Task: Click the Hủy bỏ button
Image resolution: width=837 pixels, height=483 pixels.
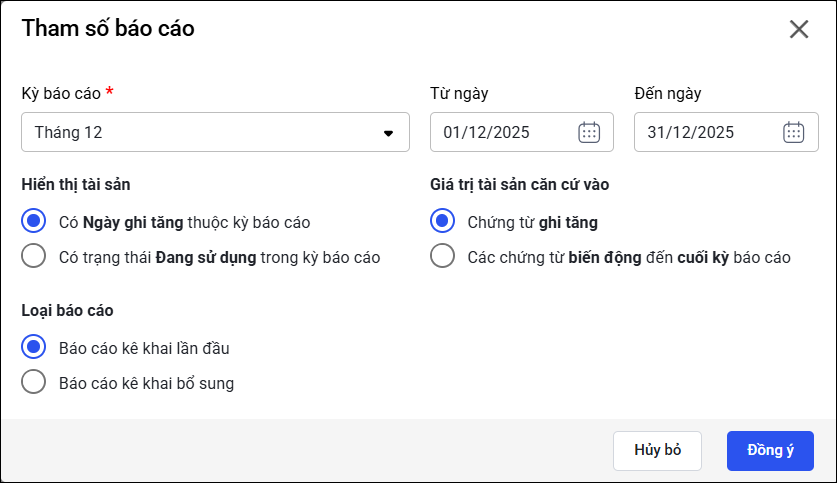Action: (x=657, y=450)
